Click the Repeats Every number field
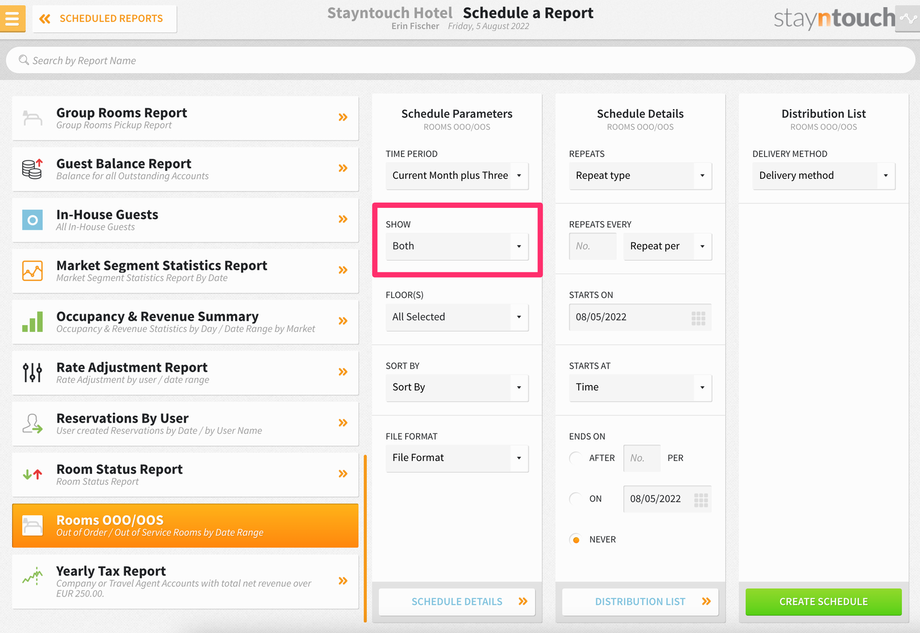Screen dimensions: 920x633 tap(593, 246)
